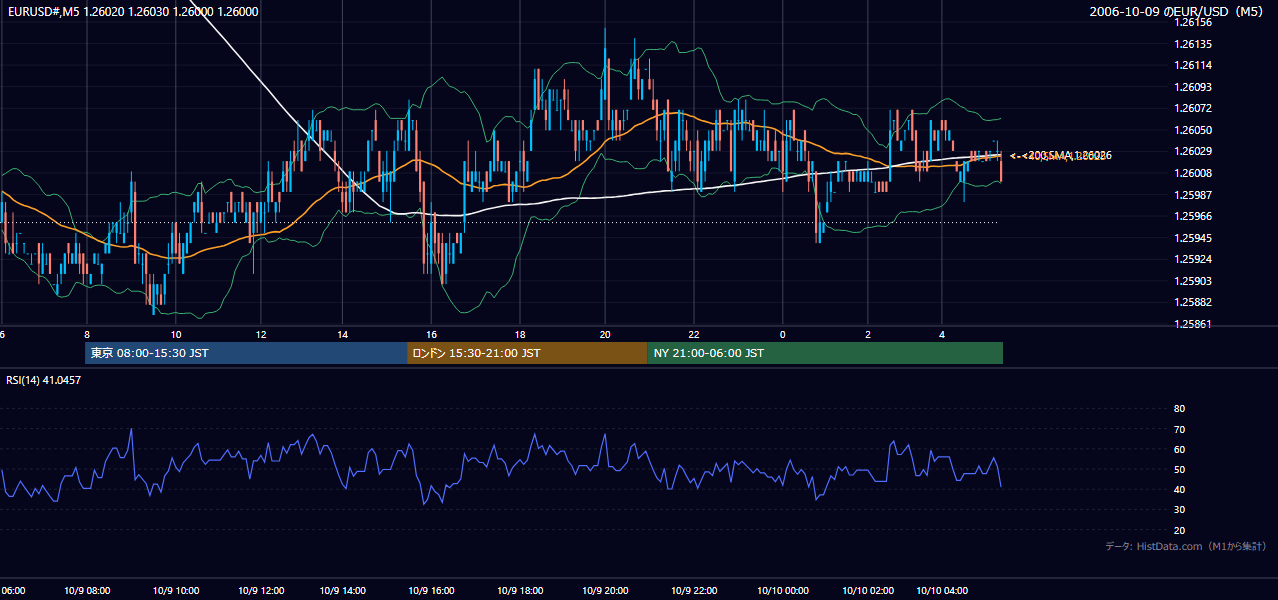Click RSI scale level 60
The width and height of the screenshot is (1278, 600).
(1179, 449)
